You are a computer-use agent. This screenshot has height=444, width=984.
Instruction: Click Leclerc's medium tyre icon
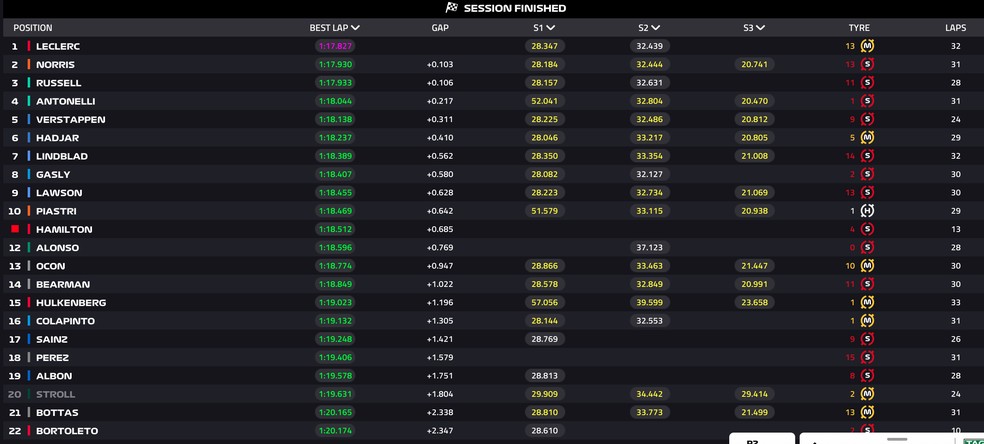point(867,46)
